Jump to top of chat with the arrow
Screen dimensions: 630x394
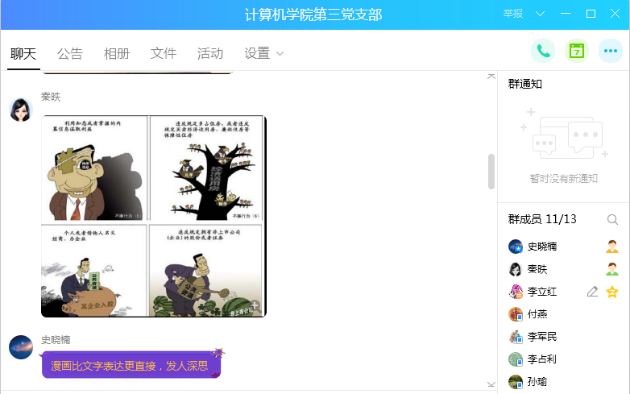[x=491, y=76]
